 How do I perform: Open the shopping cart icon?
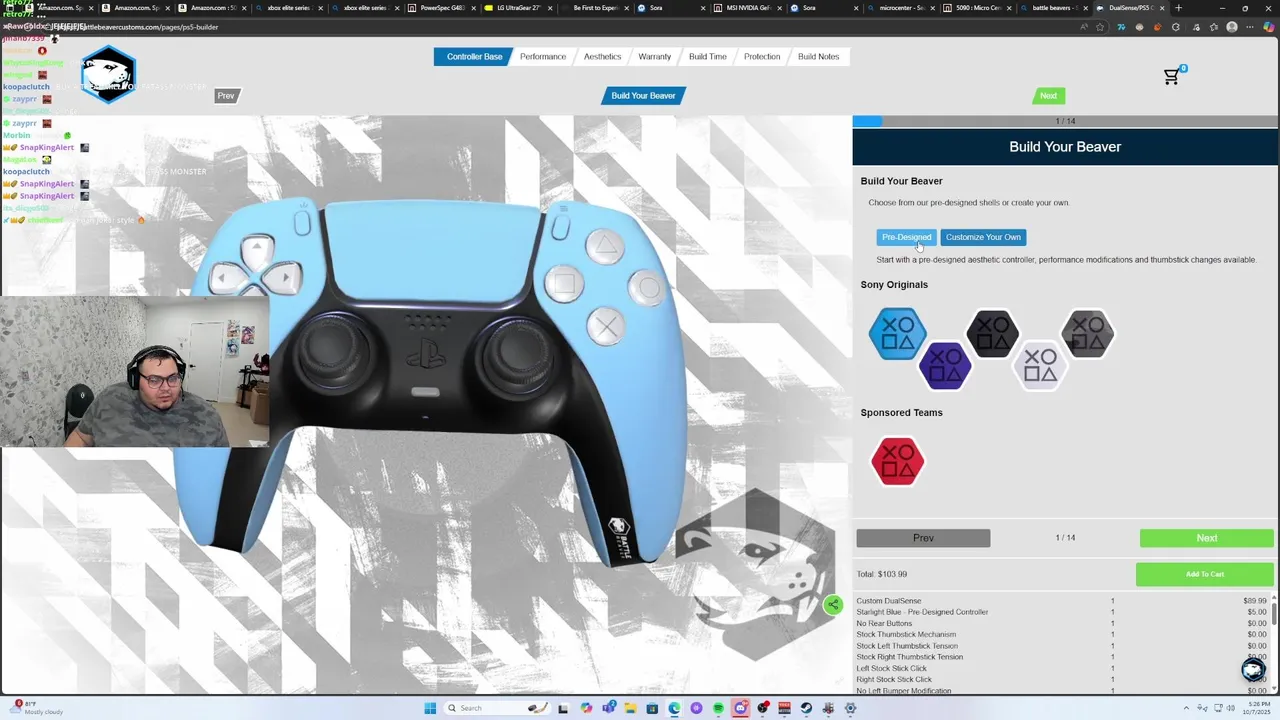pos(1172,77)
